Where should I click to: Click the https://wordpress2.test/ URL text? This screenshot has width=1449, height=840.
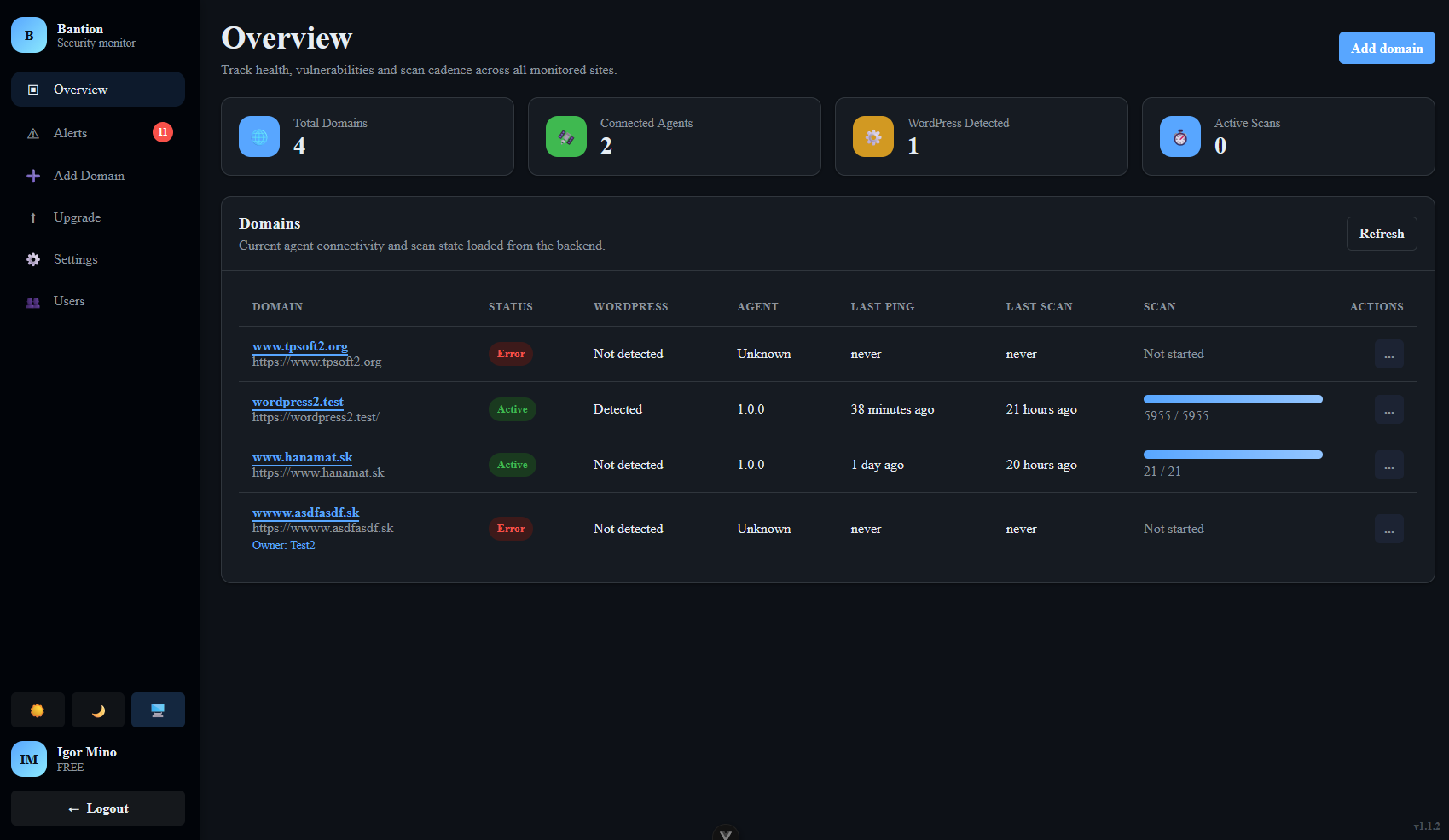[x=316, y=417]
